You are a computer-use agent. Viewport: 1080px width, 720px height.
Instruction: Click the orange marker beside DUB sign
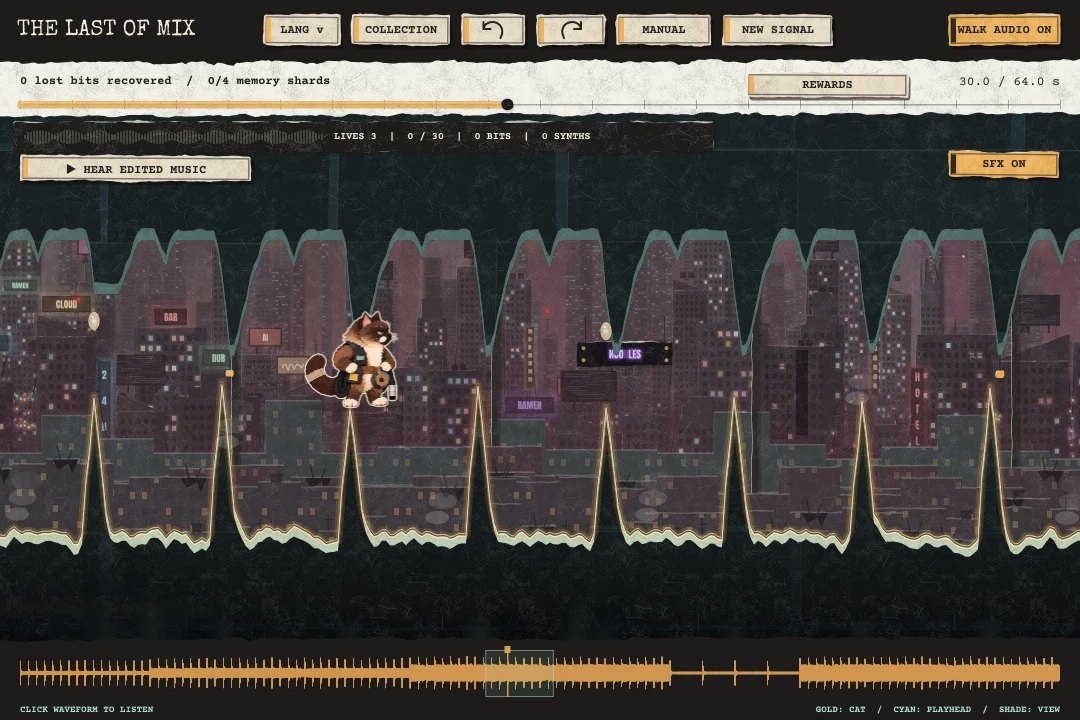[x=230, y=373]
